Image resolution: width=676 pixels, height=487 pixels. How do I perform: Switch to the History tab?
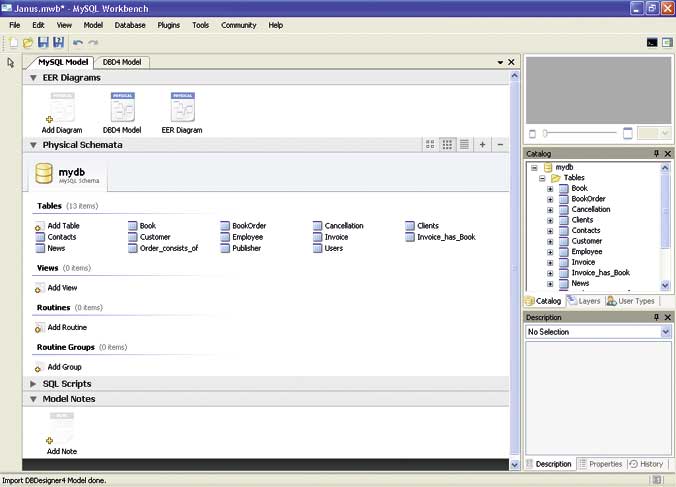click(x=646, y=464)
